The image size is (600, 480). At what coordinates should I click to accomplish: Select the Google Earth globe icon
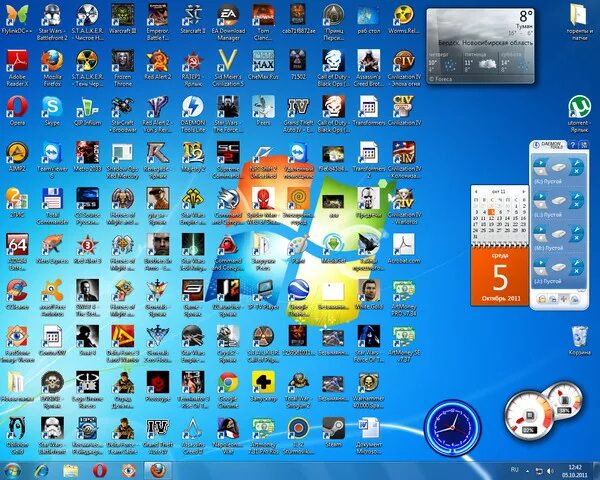(298, 298)
